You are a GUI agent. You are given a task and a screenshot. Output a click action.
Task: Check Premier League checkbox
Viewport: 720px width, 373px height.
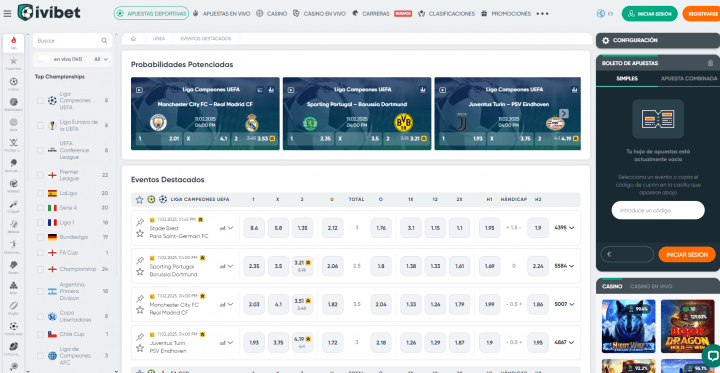pyautogui.click(x=40, y=175)
